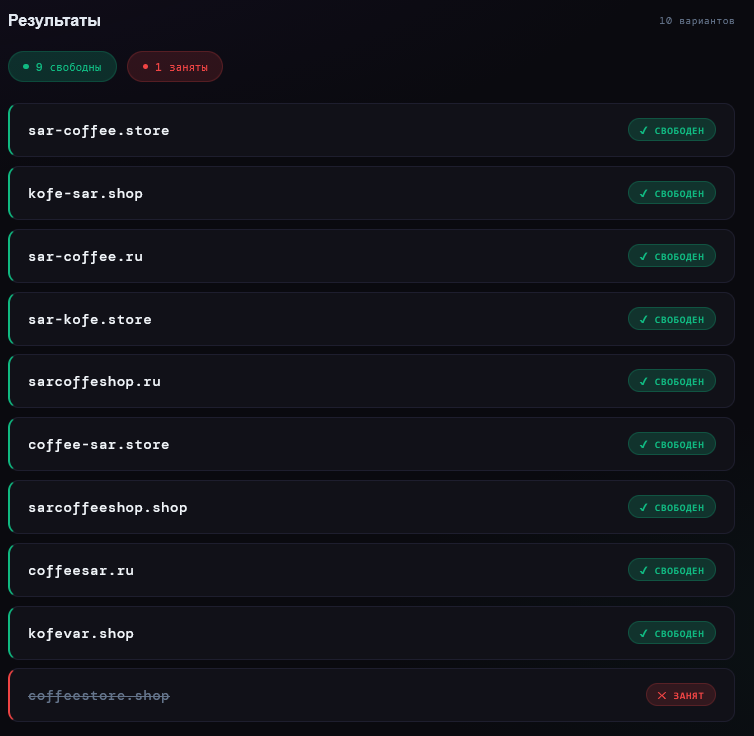Click the checkmark icon beside sar-coffee.store
The width and height of the screenshot is (754, 736).
point(644,130)
